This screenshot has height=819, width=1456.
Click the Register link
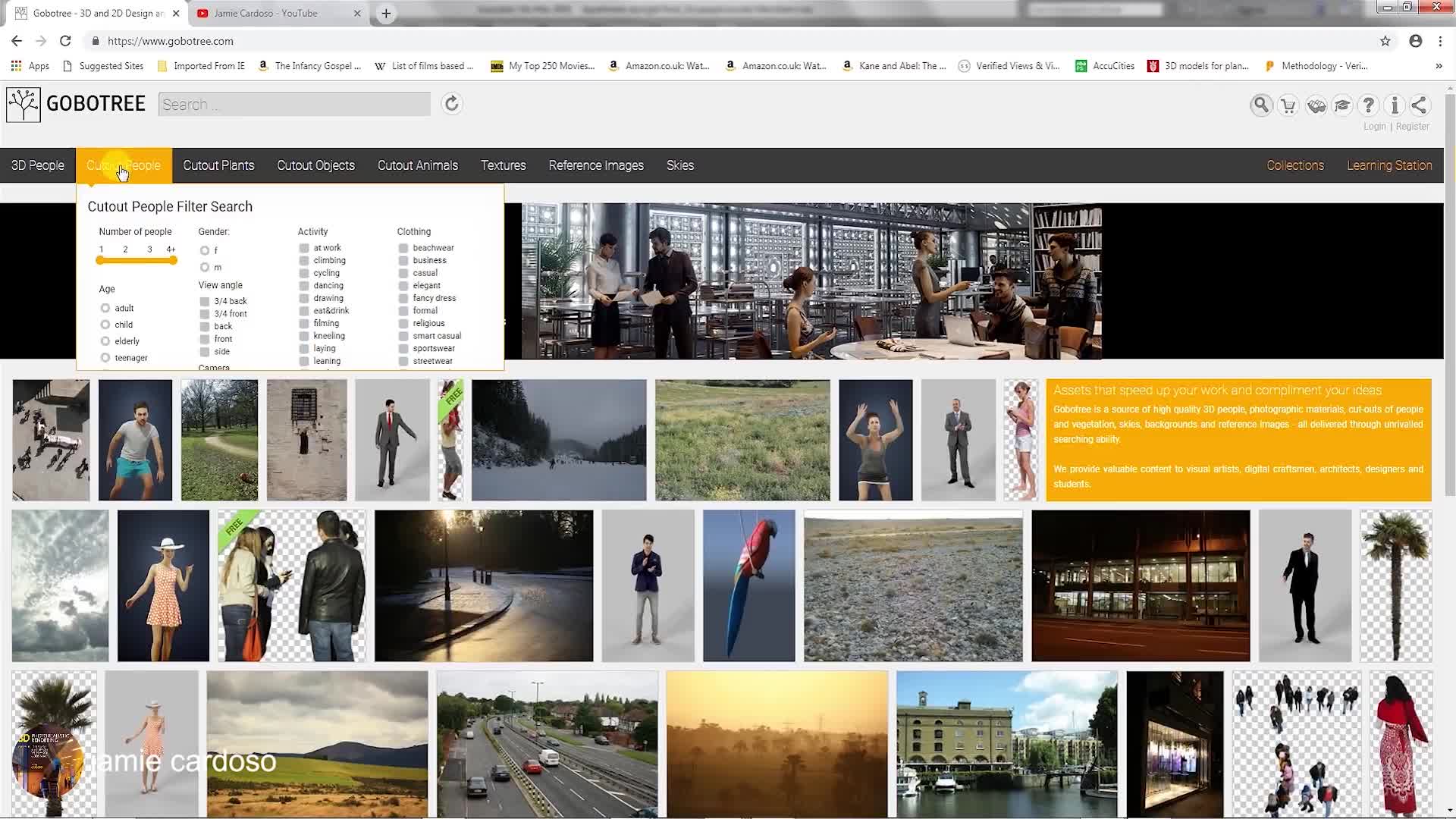pyautogui.click(x=1412, y=127)
